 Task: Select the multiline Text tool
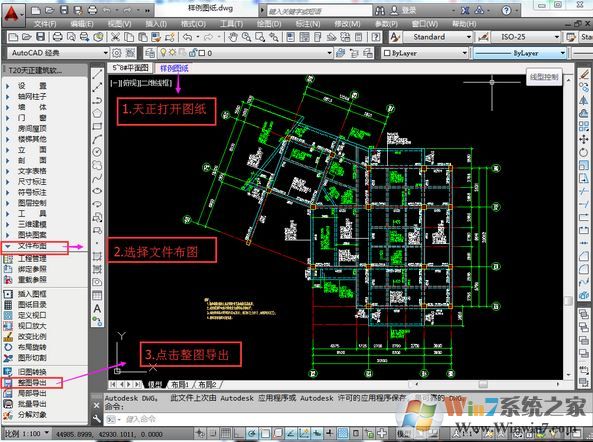point(97,309)
